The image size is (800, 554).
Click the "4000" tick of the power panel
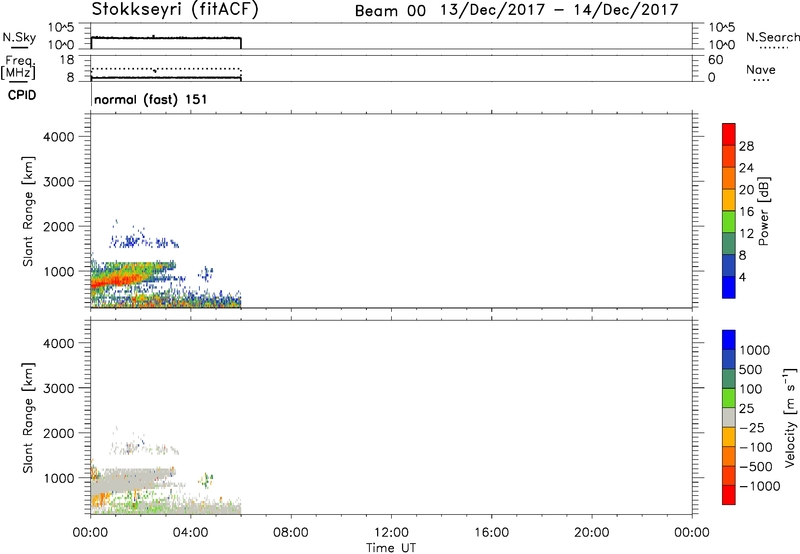tap(59, 137)
